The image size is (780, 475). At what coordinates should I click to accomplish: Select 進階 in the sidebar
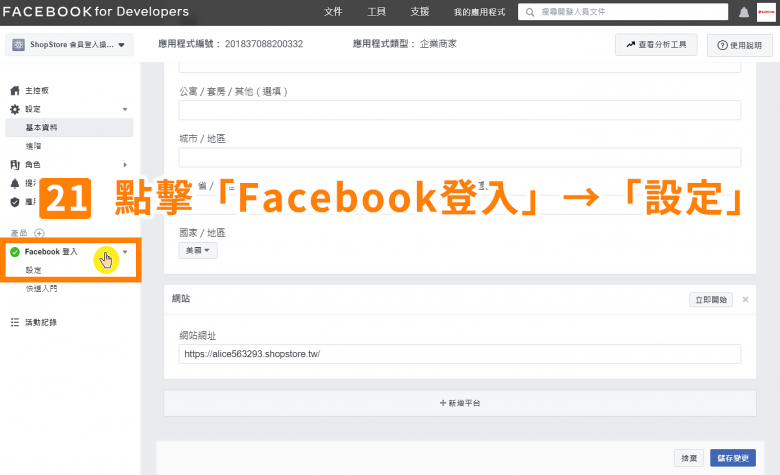[34, 146]
